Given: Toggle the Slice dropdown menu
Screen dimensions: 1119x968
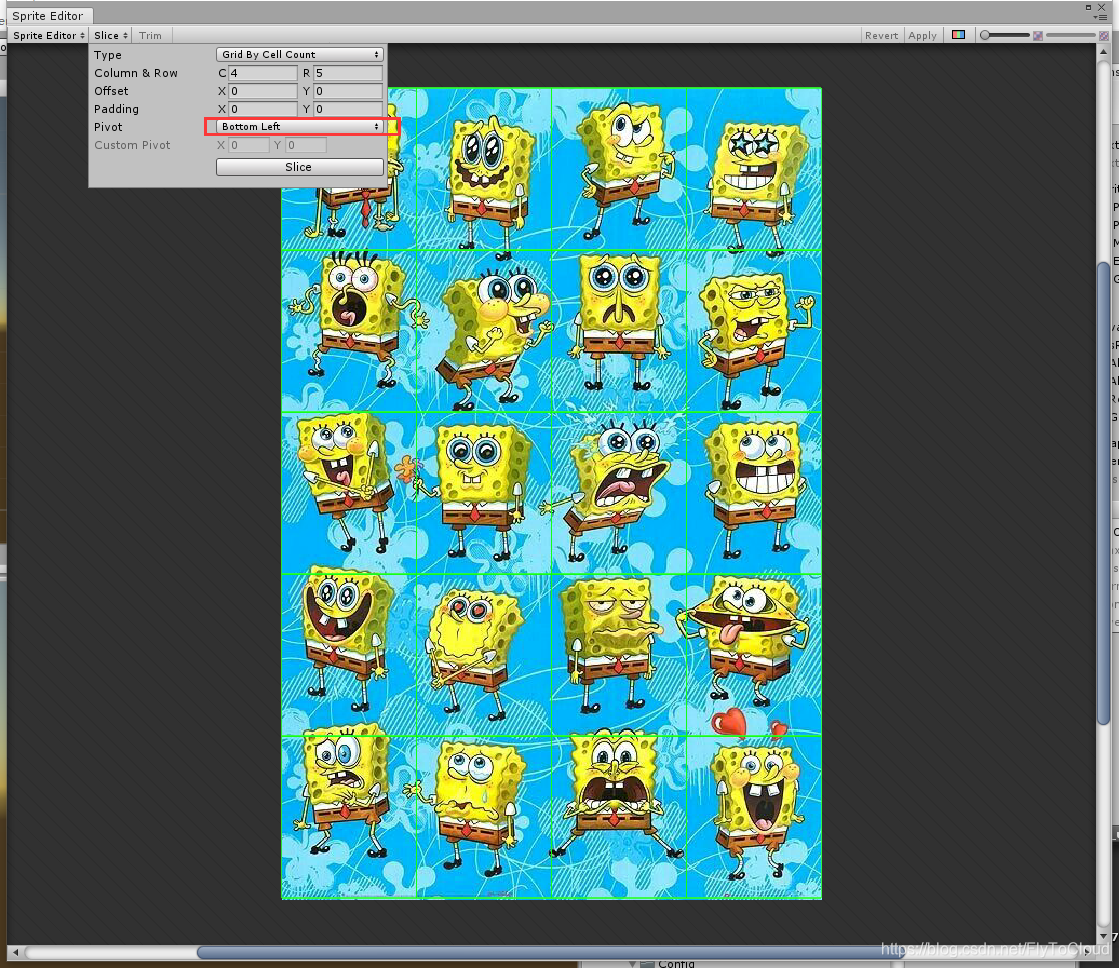Looking at the screenshot, I should 111,35.
